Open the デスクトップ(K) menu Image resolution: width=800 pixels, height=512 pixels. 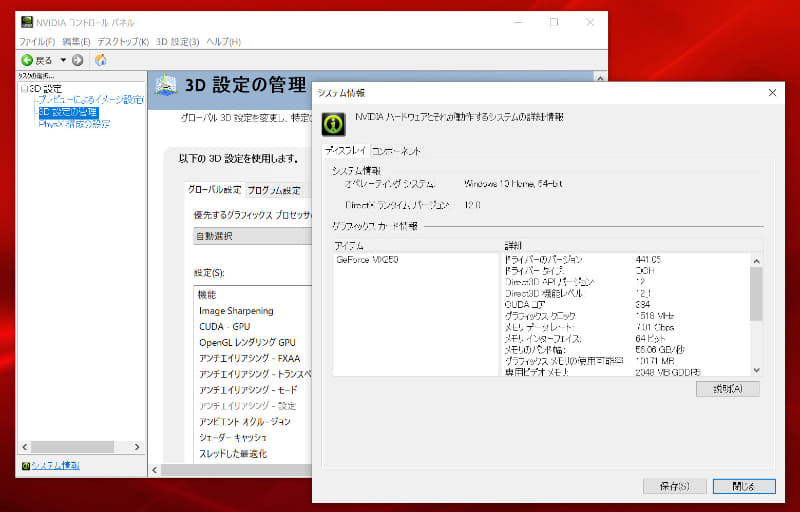[123, 42]
